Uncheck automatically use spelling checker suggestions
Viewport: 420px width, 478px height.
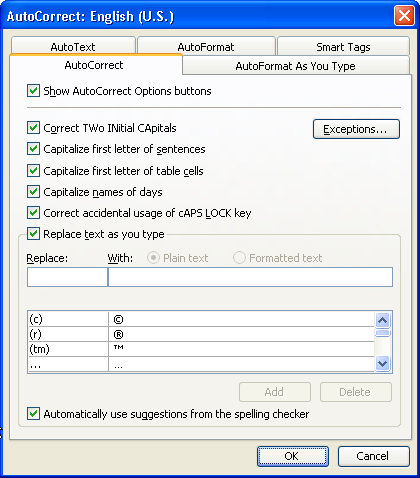[x=33, y=414]
